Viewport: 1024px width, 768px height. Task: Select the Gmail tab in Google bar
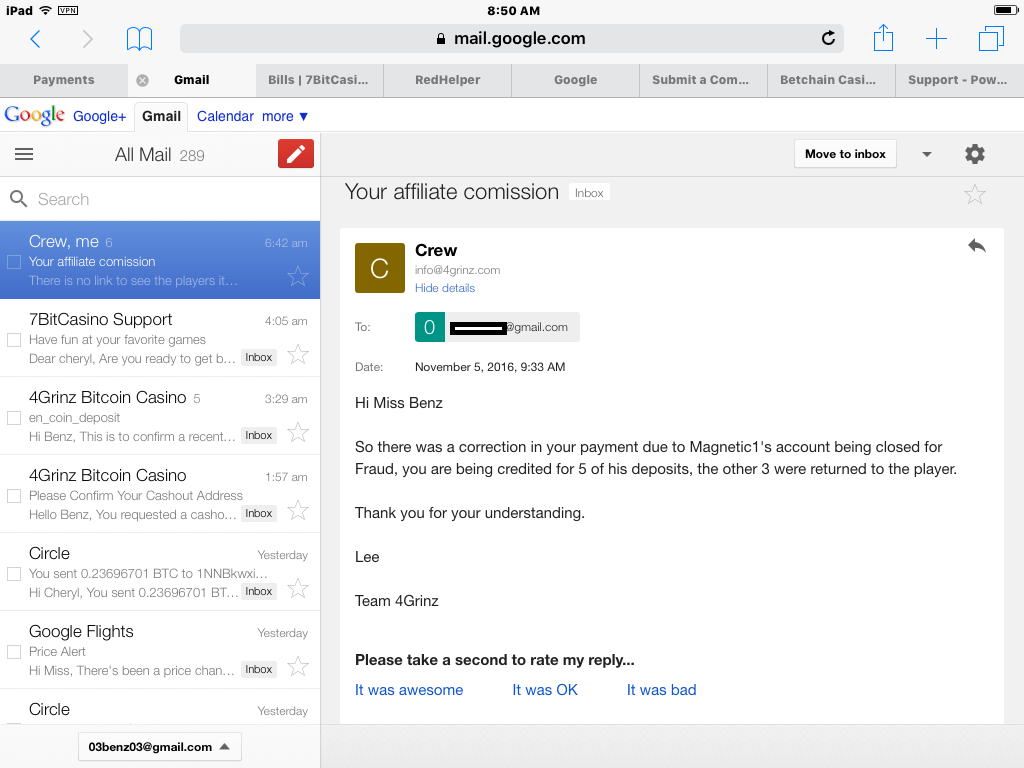pos(161,116)
